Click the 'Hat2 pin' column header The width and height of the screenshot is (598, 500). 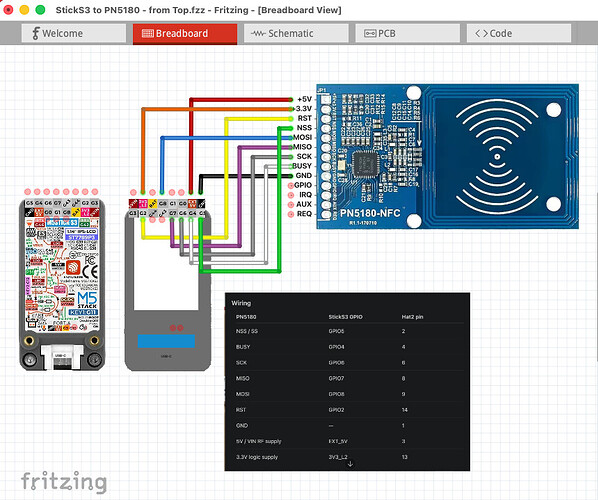tap(412, 317)
